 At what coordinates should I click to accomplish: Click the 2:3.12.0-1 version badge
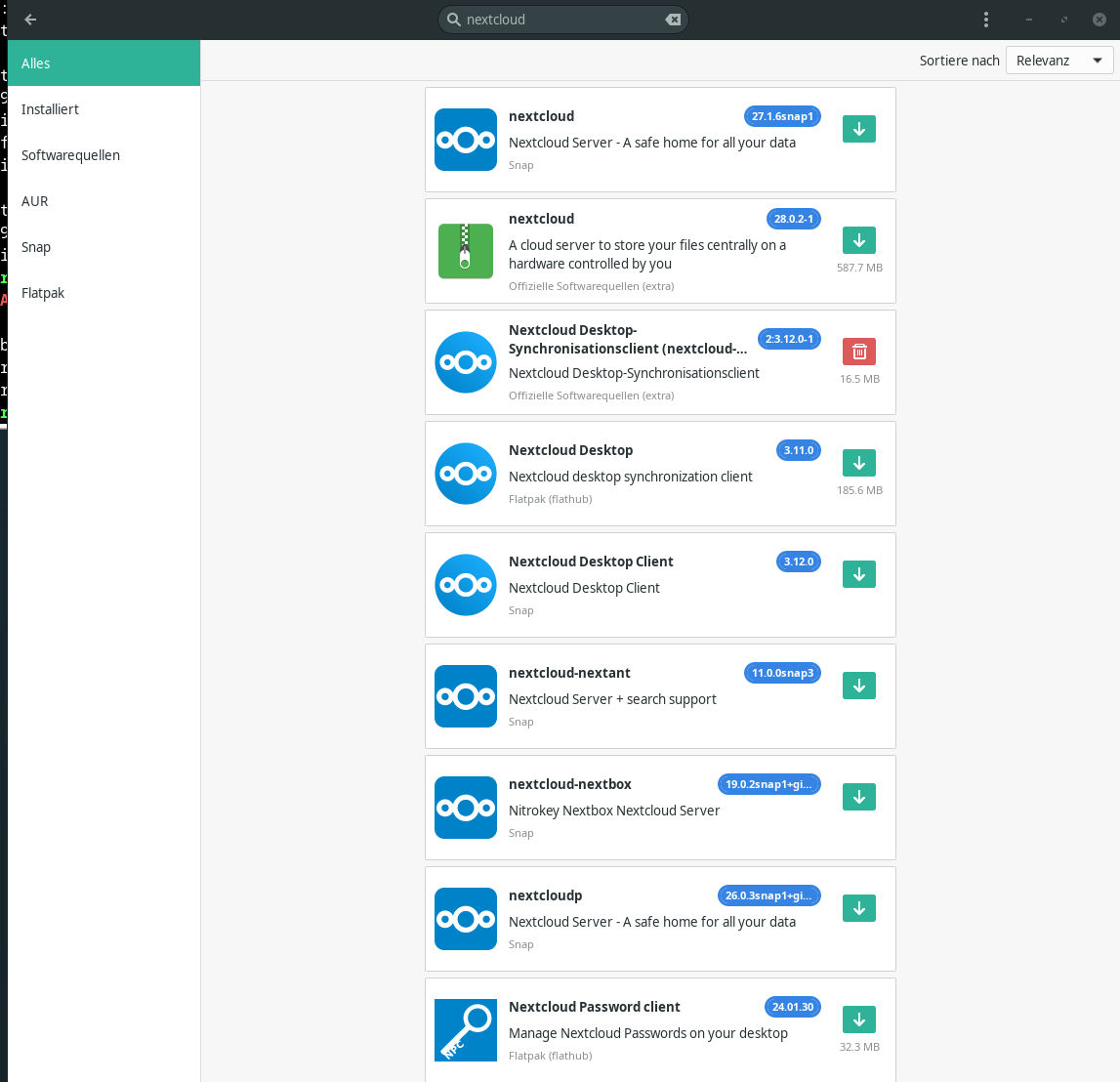pos(789,339)
